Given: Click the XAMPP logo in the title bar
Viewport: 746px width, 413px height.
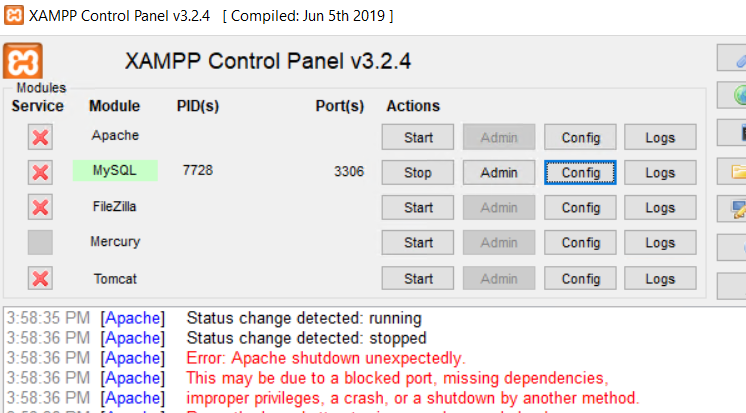Looking at the screenshot, I should coord(12,16).
